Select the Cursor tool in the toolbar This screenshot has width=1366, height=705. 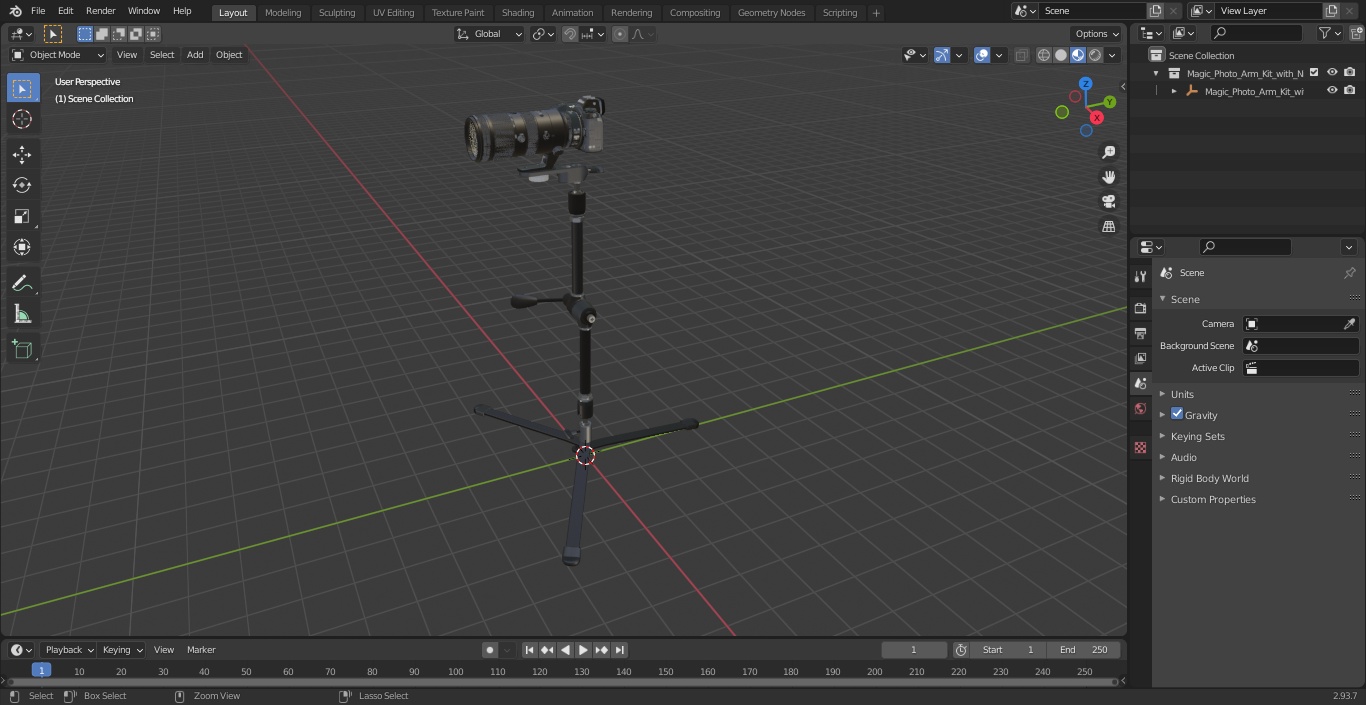tap(22, 119)
